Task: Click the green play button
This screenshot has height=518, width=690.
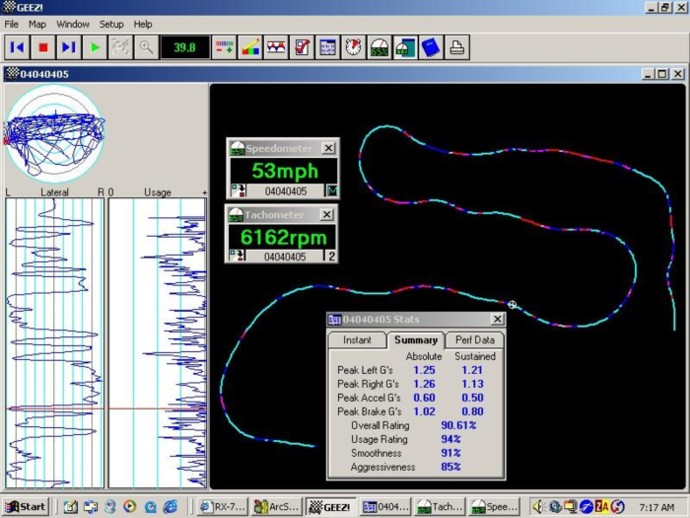Action: tap(95, 46)
